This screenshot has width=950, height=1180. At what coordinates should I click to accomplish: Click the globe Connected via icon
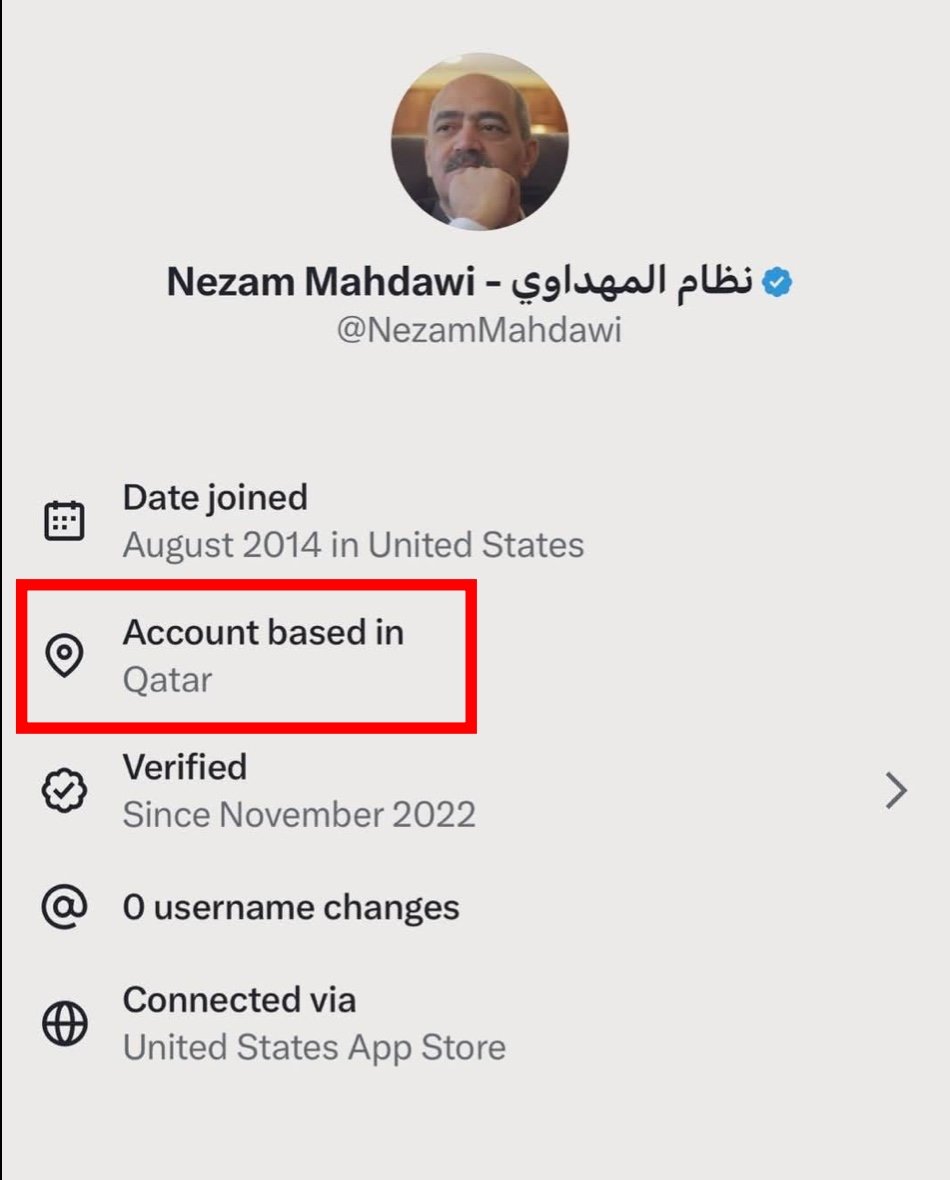coord(65,1024)
